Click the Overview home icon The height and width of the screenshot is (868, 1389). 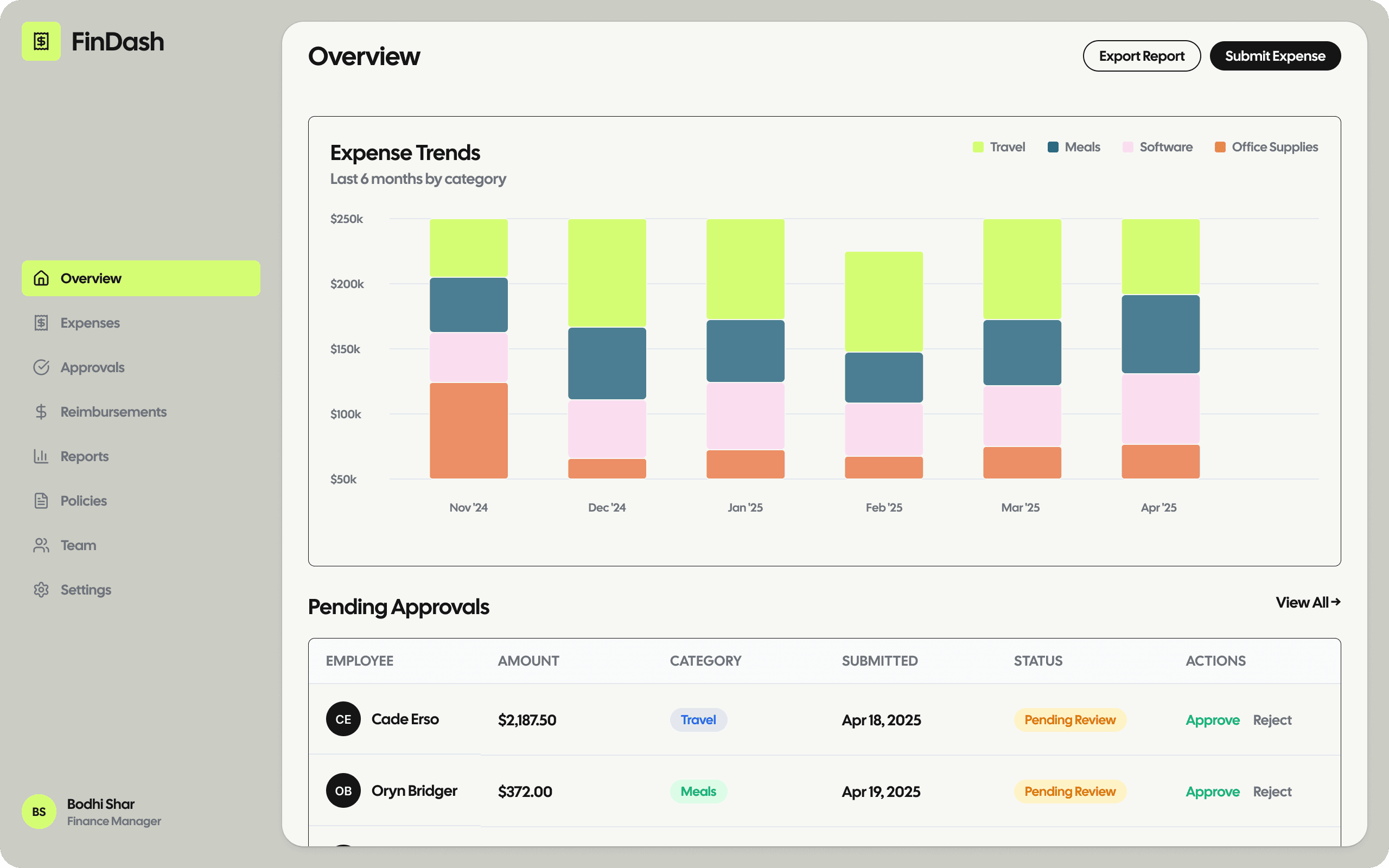(x=41, y=278)
